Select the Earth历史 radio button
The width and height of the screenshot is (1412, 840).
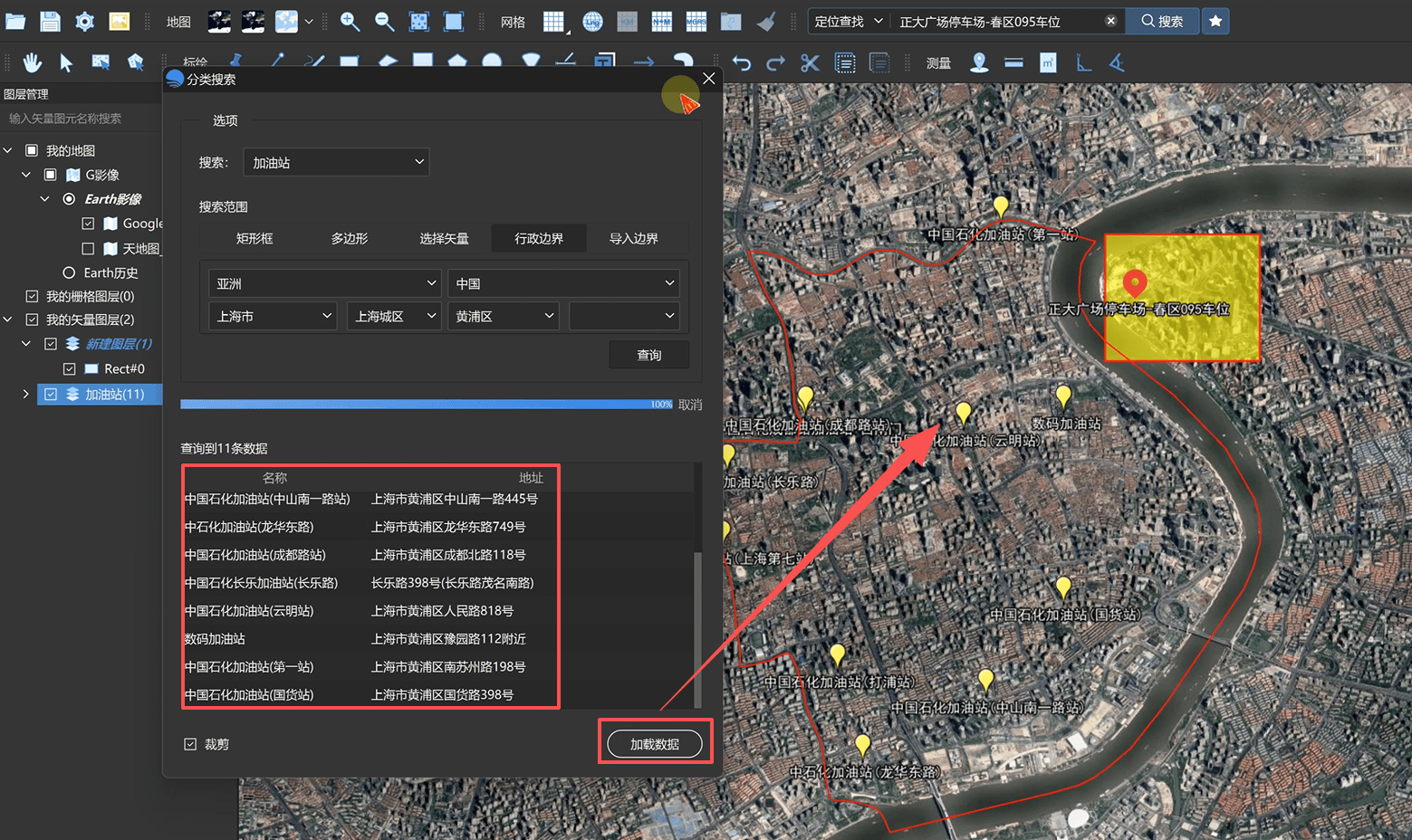tap(69, 272)
